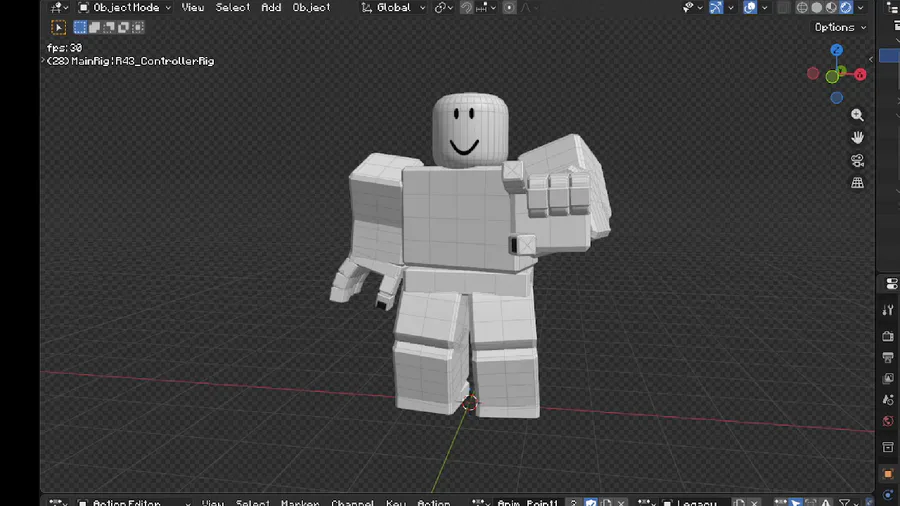
Task: Click the zoom magnifier viewport icon
Action: coord(858,115)
